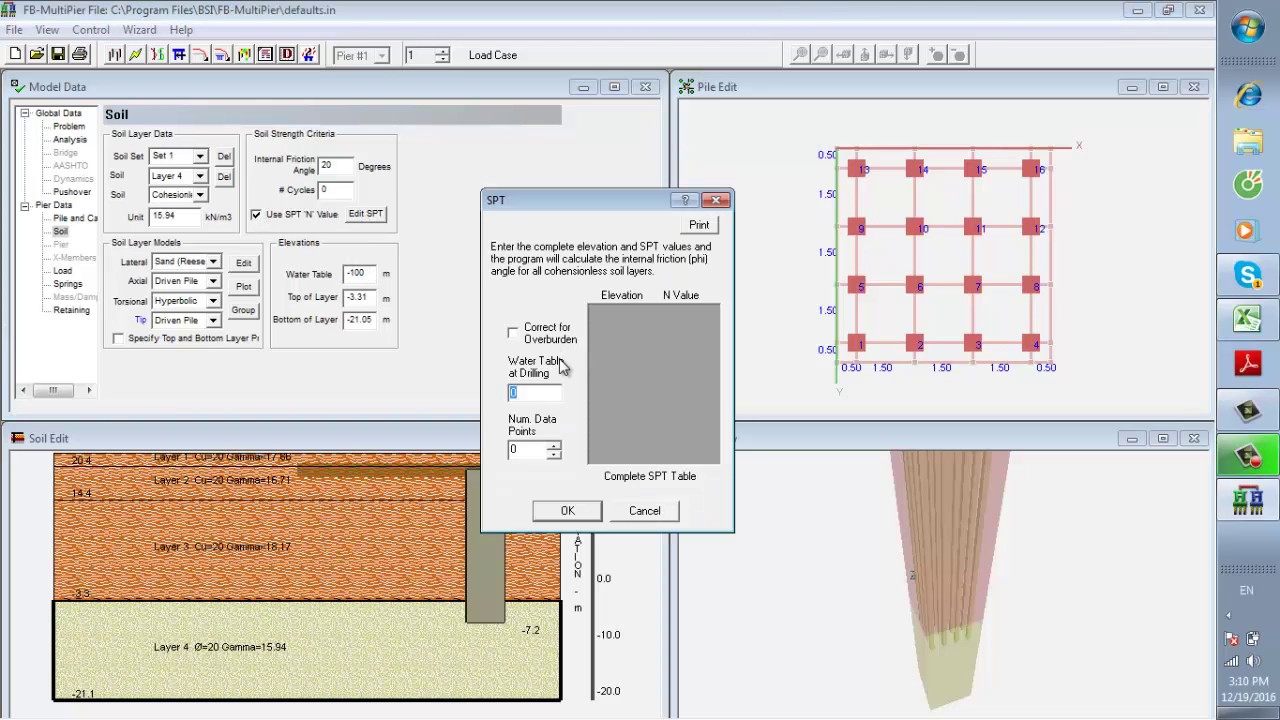Click the zoom in magnifier icon

pyautogui.click(x=800, y=55)
